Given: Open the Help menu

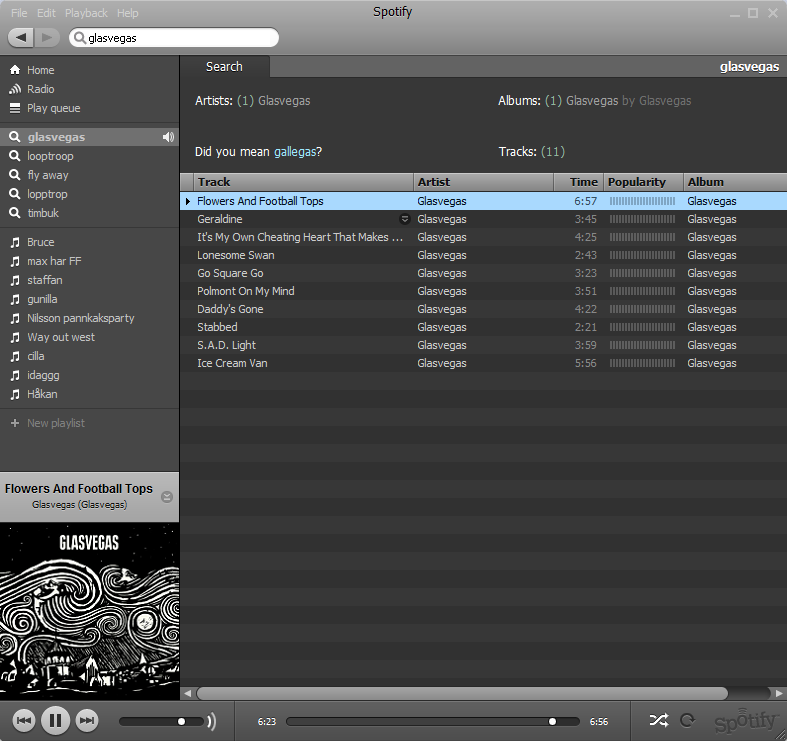Looking at the screenshot, I should (x=127, y=13).
